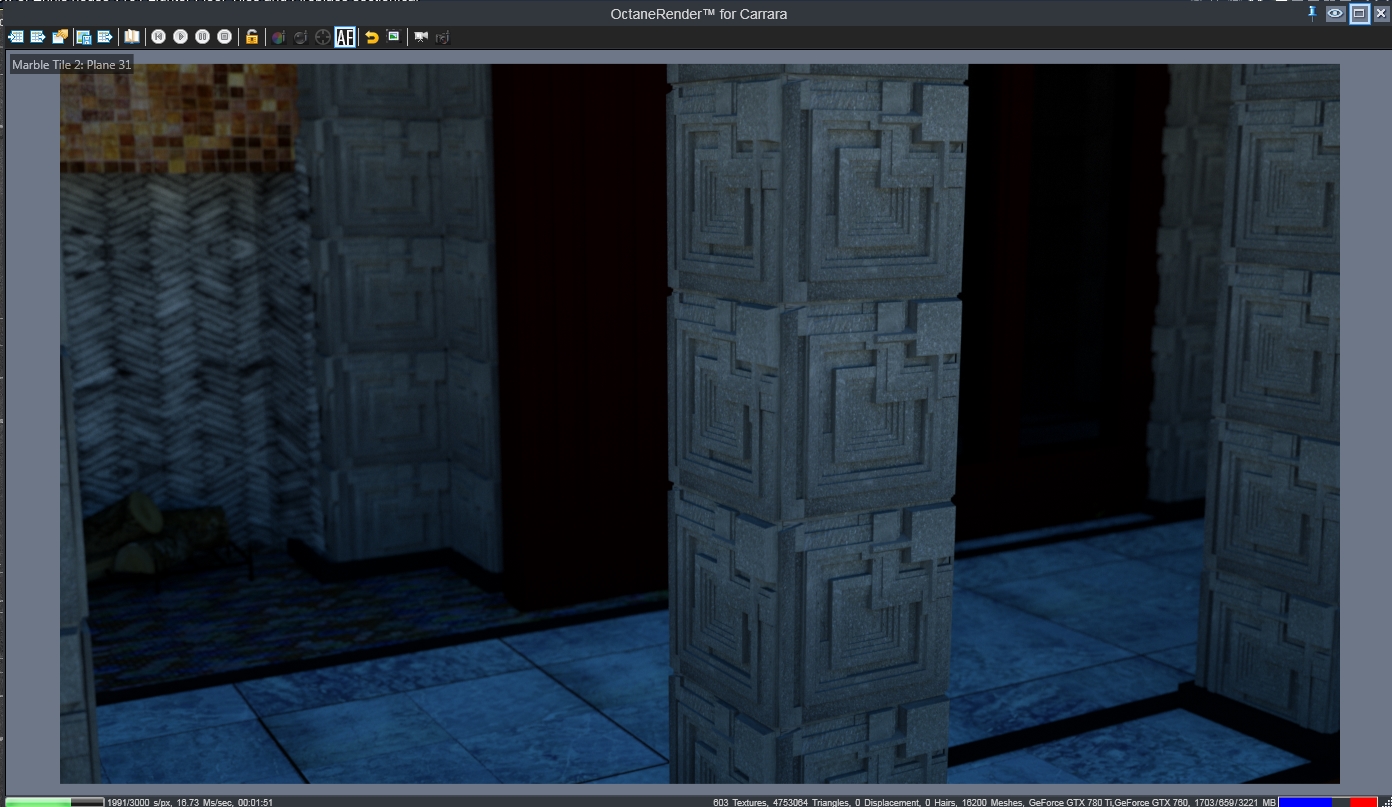Click the green render progress bar
The image size is (1392, 807).
click(54, 801)
